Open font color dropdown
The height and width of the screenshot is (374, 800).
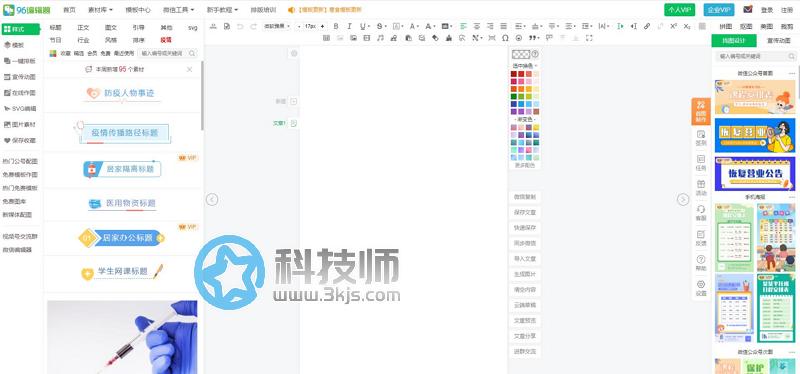coord(414,26)
